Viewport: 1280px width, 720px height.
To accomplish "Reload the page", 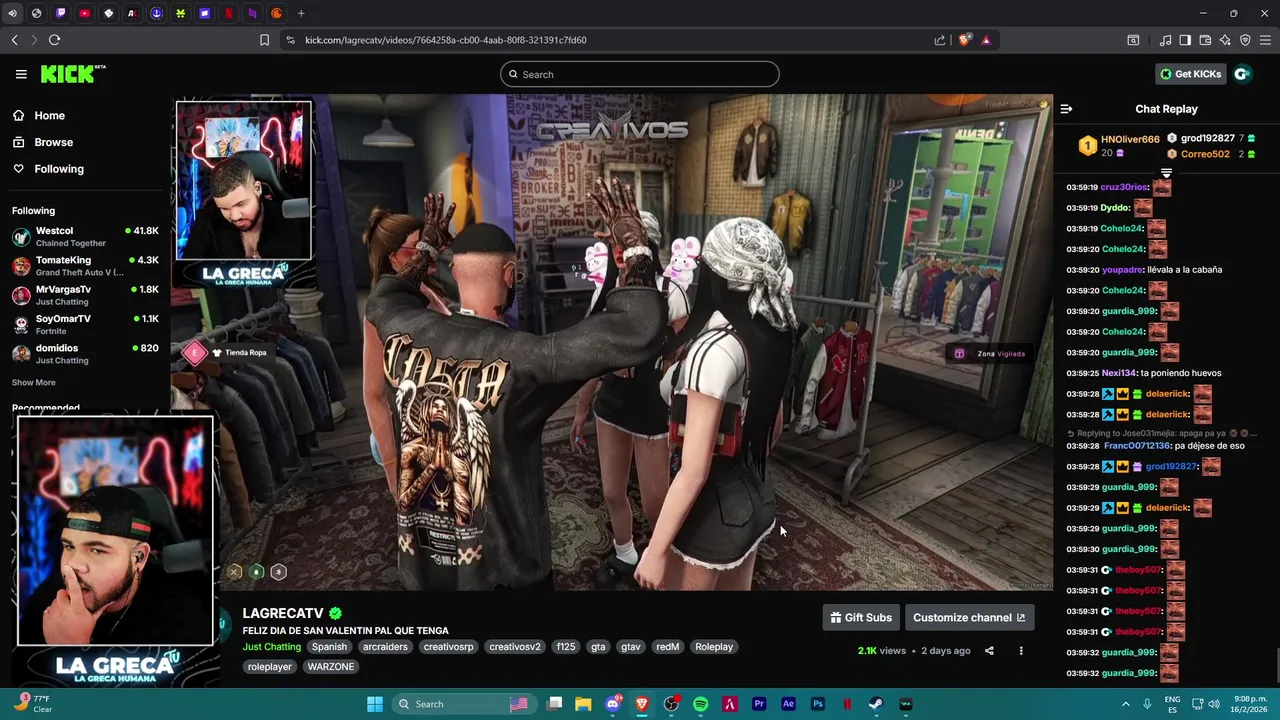I will pyautogui.click(x=54, y=40).
